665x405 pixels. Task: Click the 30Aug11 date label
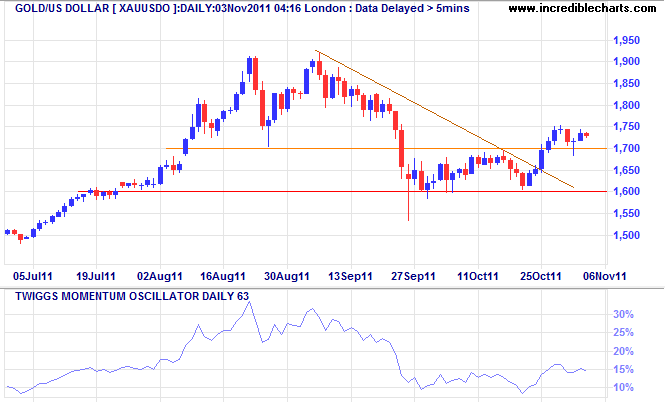tap(287, 277)
